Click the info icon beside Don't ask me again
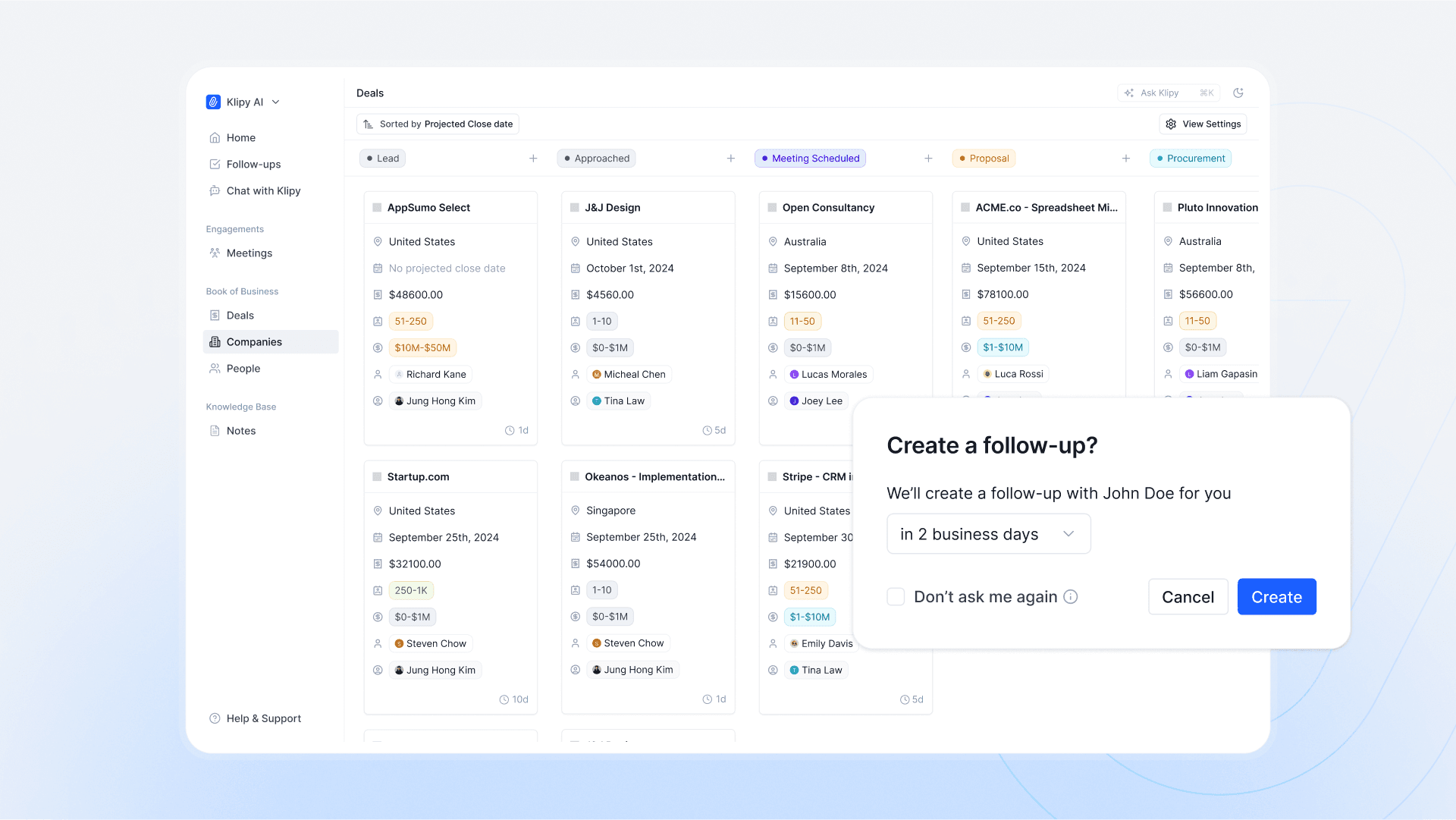This screenshot has height=820, width=1456. pyautogui.click(x=1071, y=597)
